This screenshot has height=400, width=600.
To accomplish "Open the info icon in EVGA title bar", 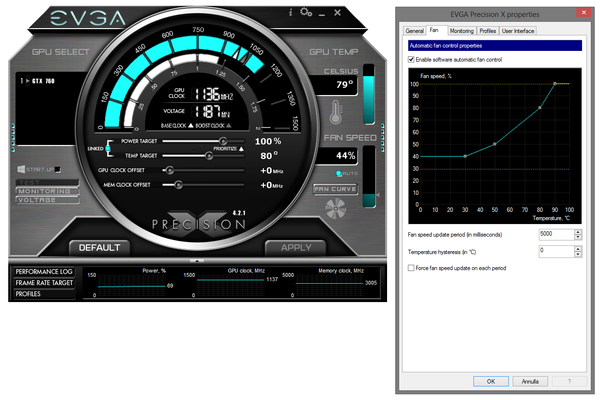I will click(290, 13).
